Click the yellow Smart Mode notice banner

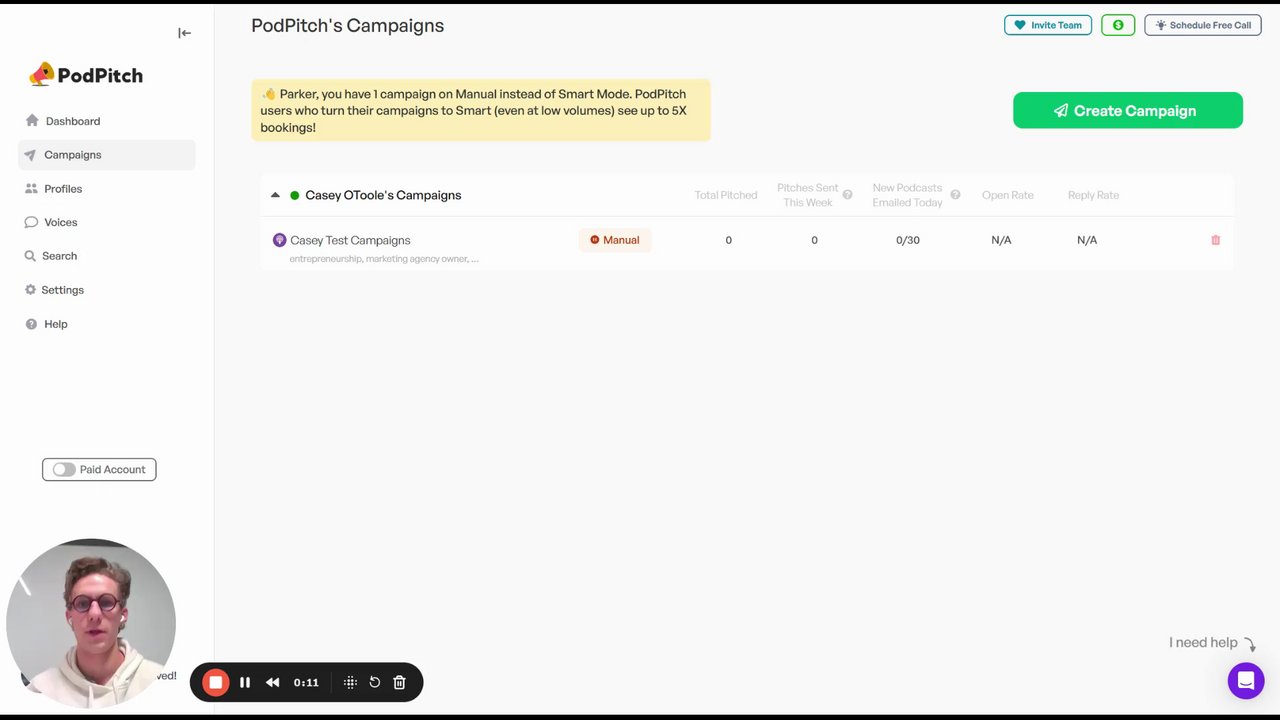pos(481,110)
